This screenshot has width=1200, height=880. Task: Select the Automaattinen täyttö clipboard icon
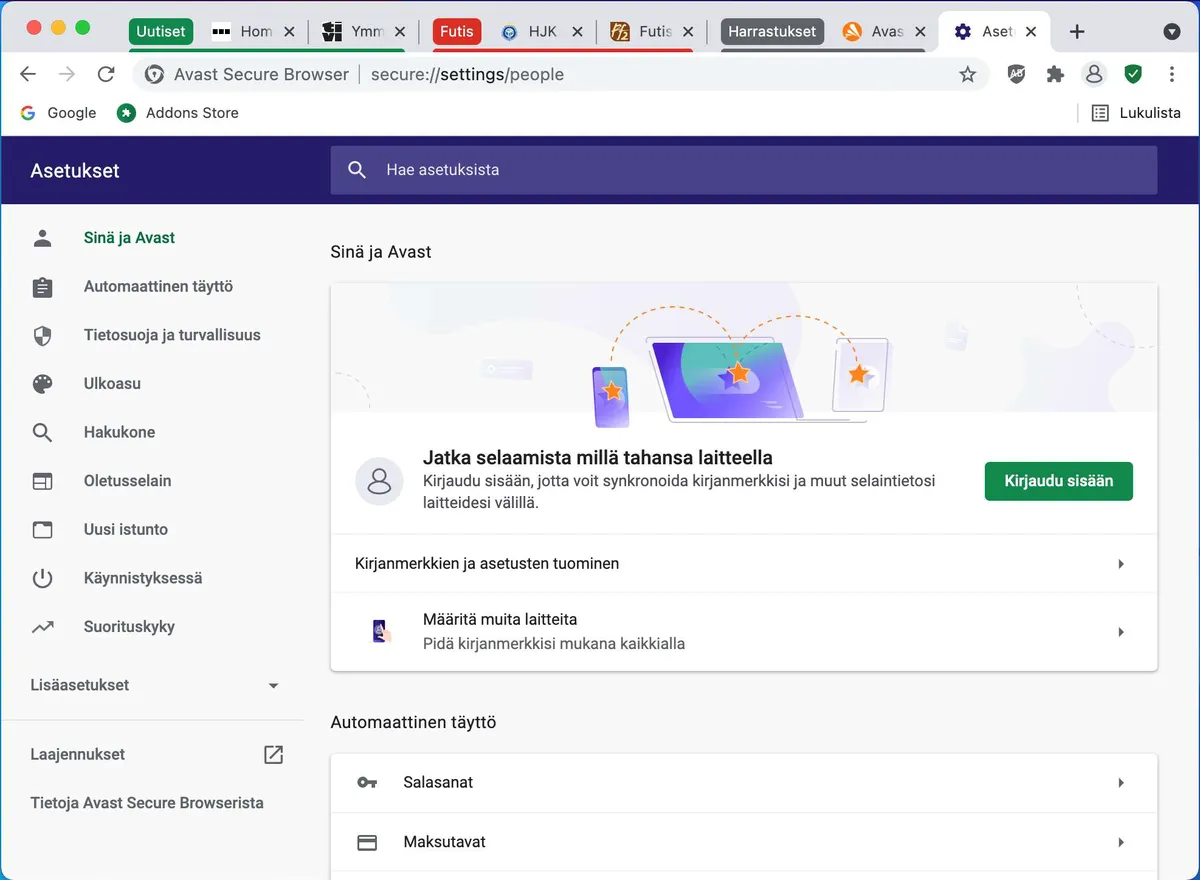(x=42, y=287)
